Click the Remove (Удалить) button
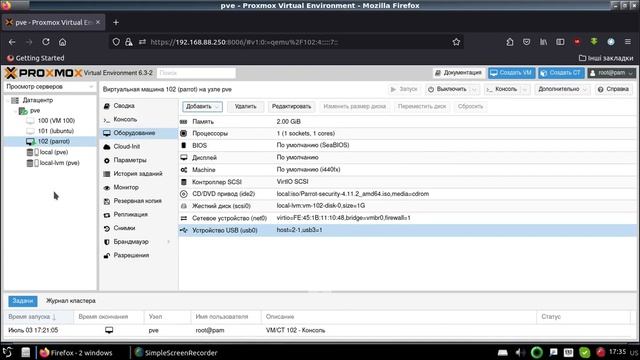Screen dimensions: 640x360 point(245,107)
